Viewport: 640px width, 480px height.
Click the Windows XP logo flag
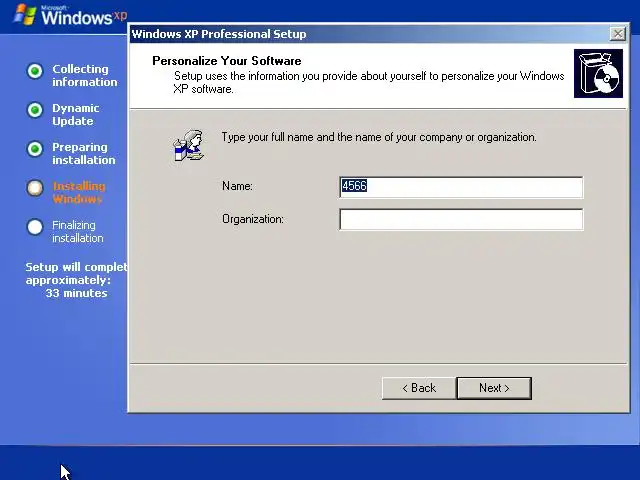25,15
